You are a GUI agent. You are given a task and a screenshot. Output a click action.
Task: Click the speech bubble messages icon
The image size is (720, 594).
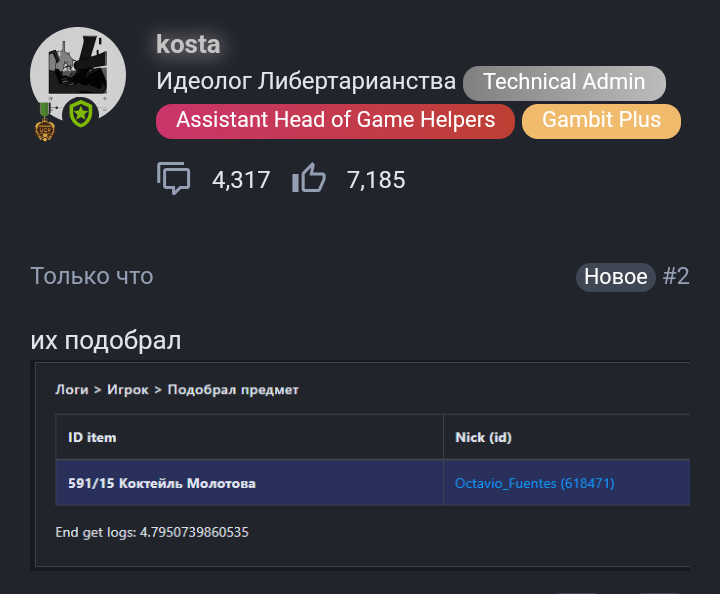coord(174,179)
